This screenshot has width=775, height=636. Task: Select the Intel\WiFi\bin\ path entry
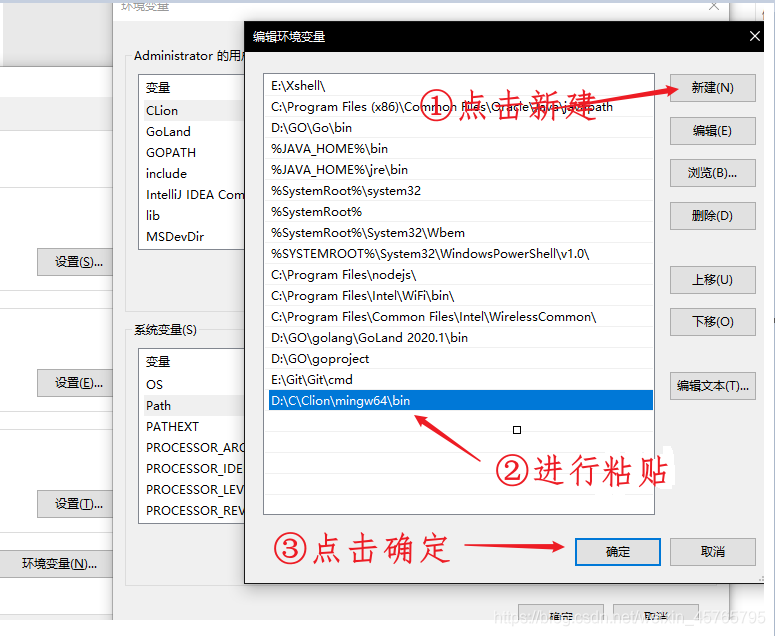459,296
